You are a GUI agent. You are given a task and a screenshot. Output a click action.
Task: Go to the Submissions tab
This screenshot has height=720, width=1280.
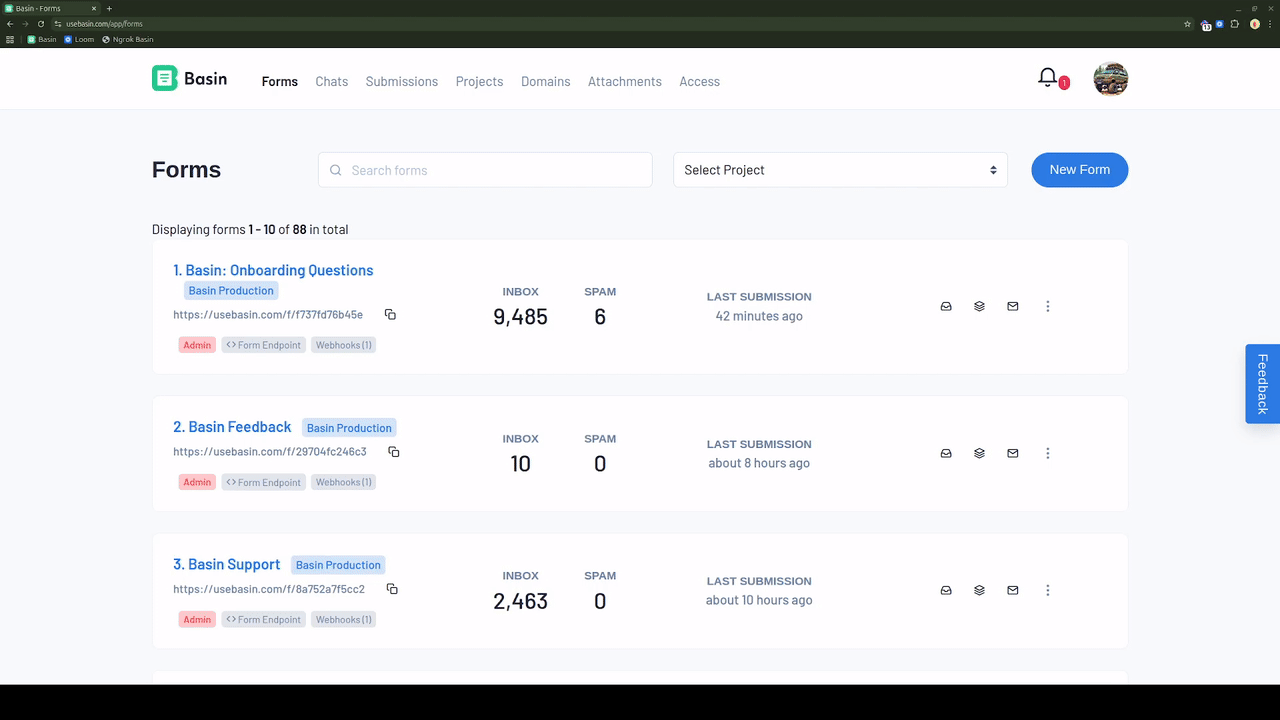[x=401, y=82]
